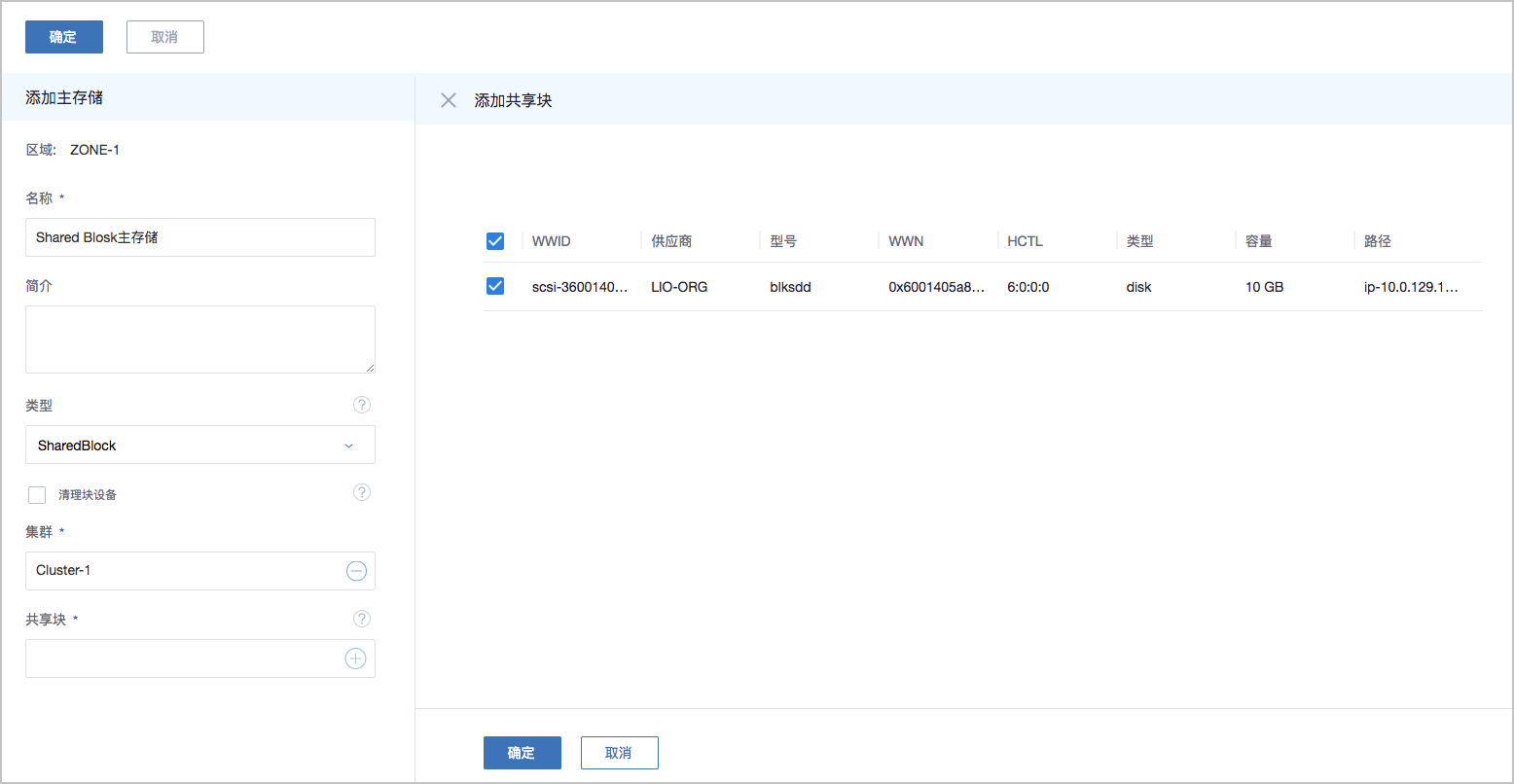The height and width of the screenshot is (784, 1514).
Task: Select the 6:0:0:0 HCTL cell
Action: (x=1028, y=287)
